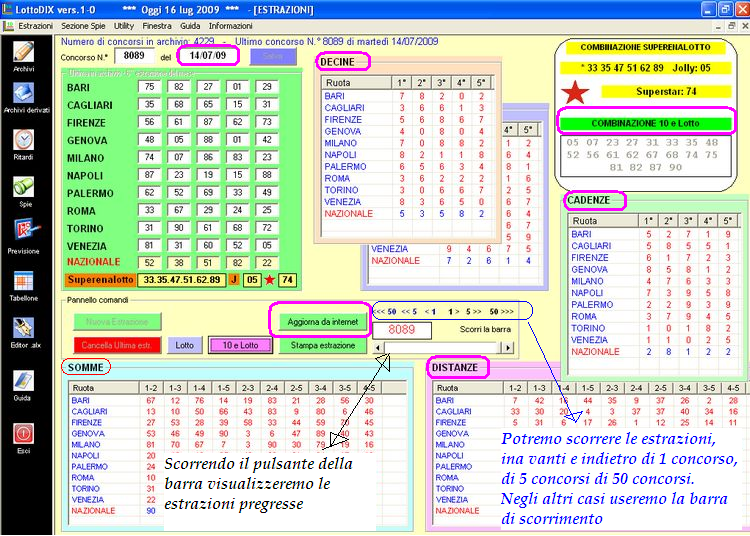Click the Ruota header in the CADENZE table
The width and height of the screenshot is (750, 536).
[603, 221]
